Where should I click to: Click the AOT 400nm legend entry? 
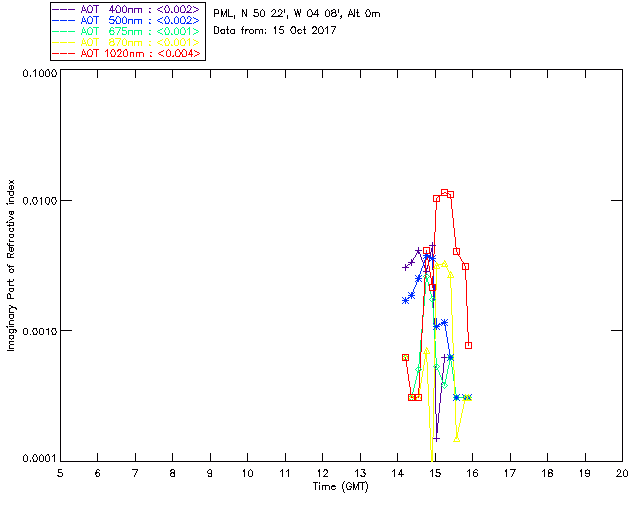[x=127, y=9]
